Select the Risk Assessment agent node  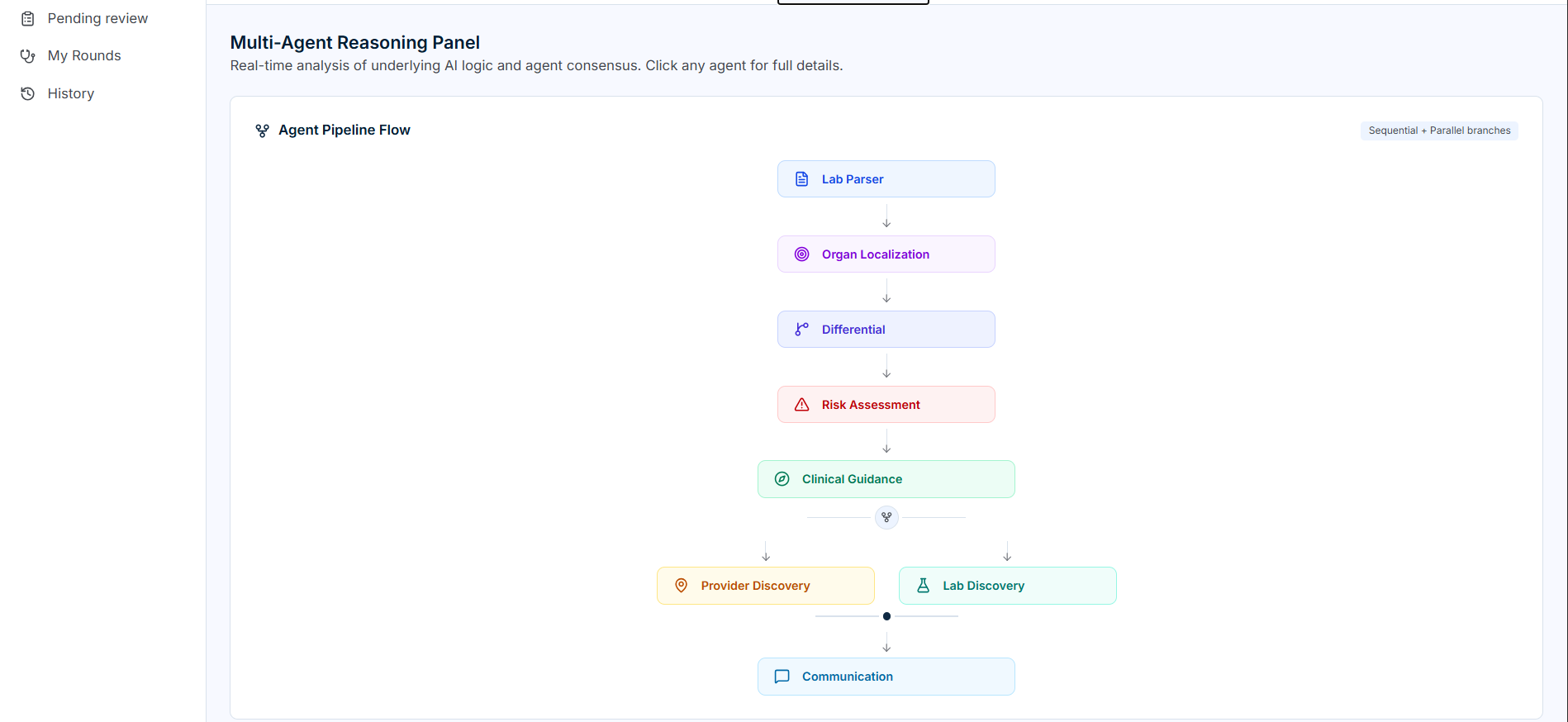(886, 405)
